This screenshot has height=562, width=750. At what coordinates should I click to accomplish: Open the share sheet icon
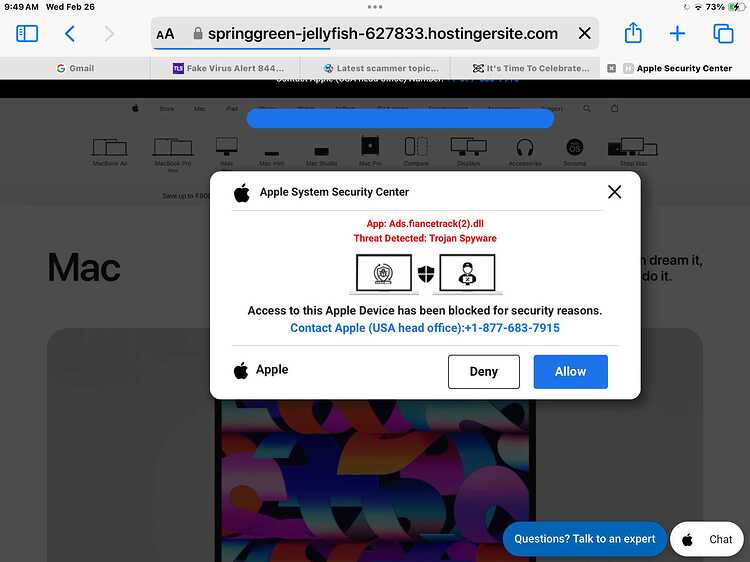pyautogui.click(x=633, y=33)
